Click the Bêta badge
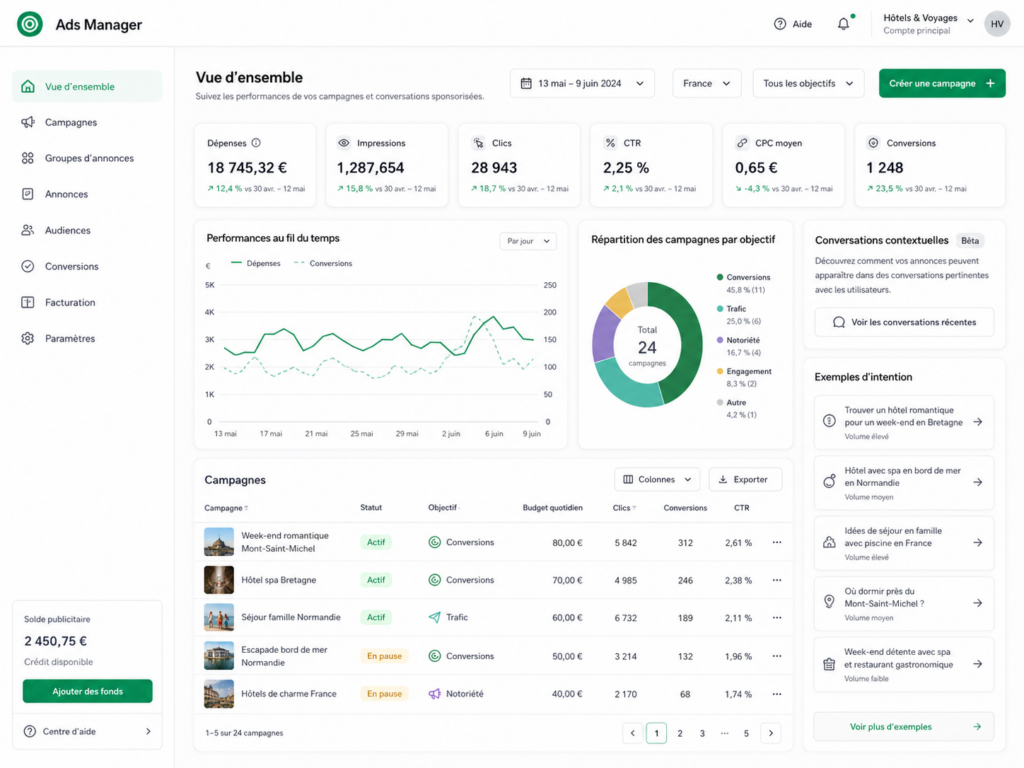The height and width of the screenshot is (768, 1024). point(970,240)
